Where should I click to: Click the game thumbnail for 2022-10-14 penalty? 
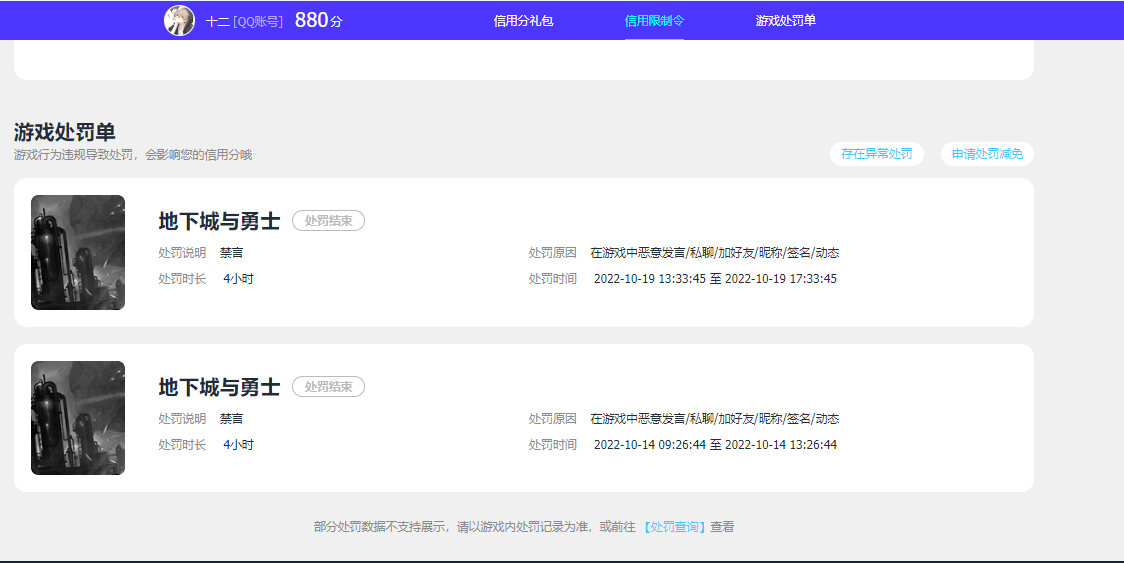tap(78, 418)
